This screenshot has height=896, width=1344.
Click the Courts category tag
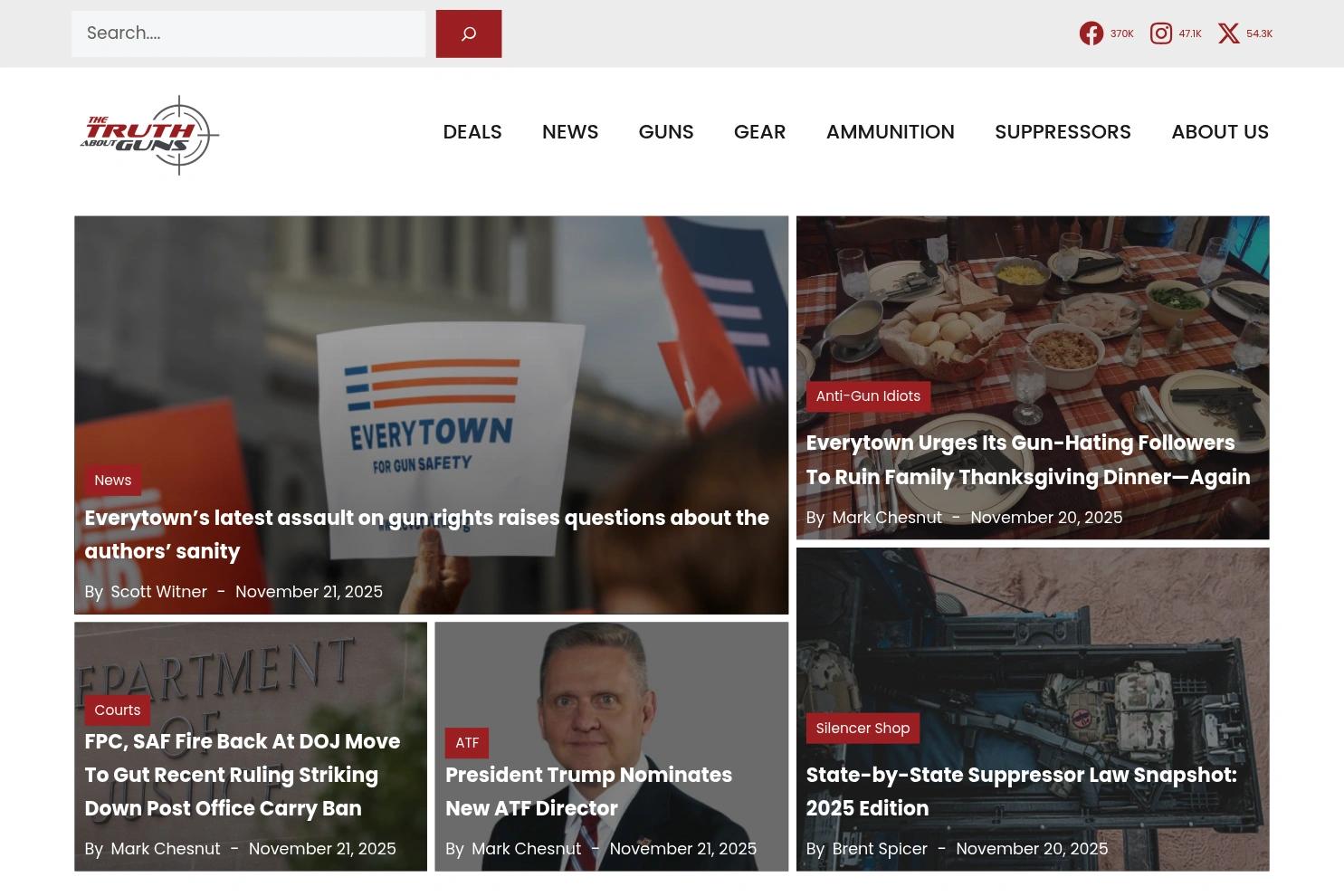click(118, 710)
